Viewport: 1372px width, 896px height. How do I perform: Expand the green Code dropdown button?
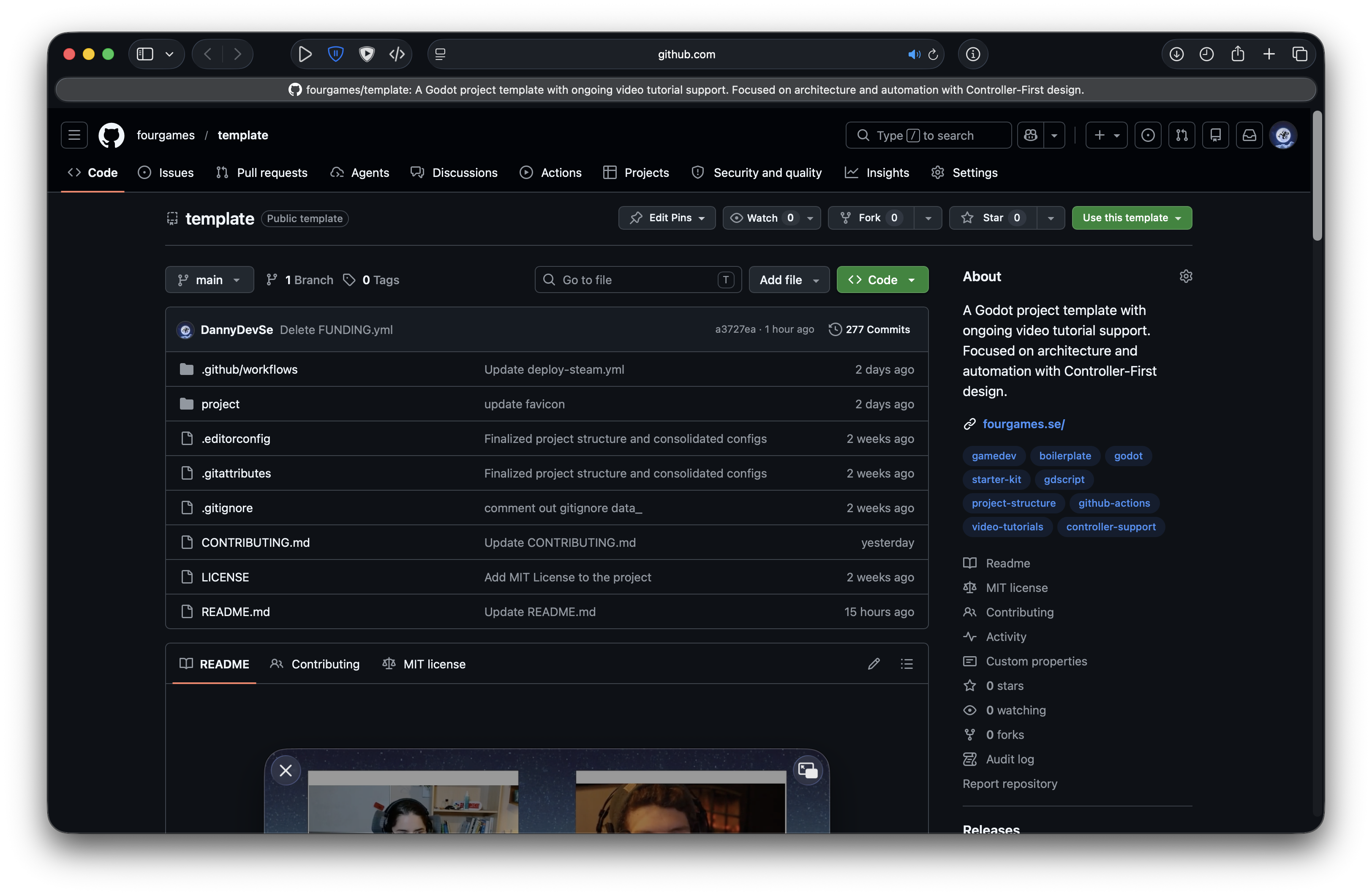(x=882, y=280)
